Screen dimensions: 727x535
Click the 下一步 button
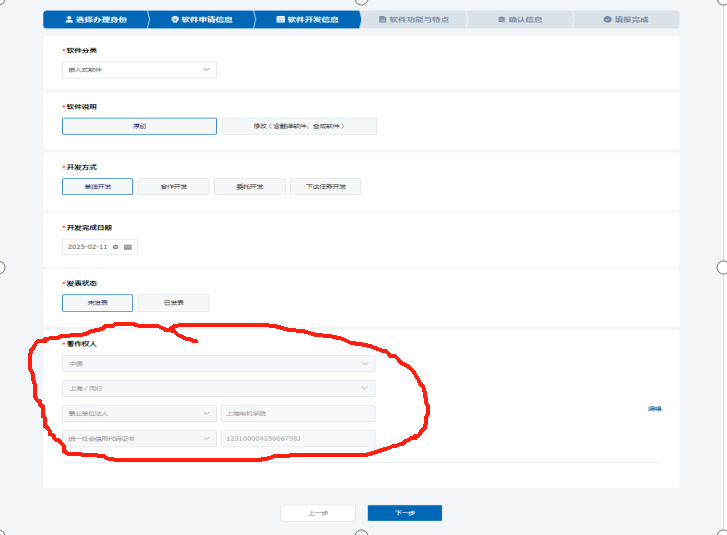click(404, 513)
